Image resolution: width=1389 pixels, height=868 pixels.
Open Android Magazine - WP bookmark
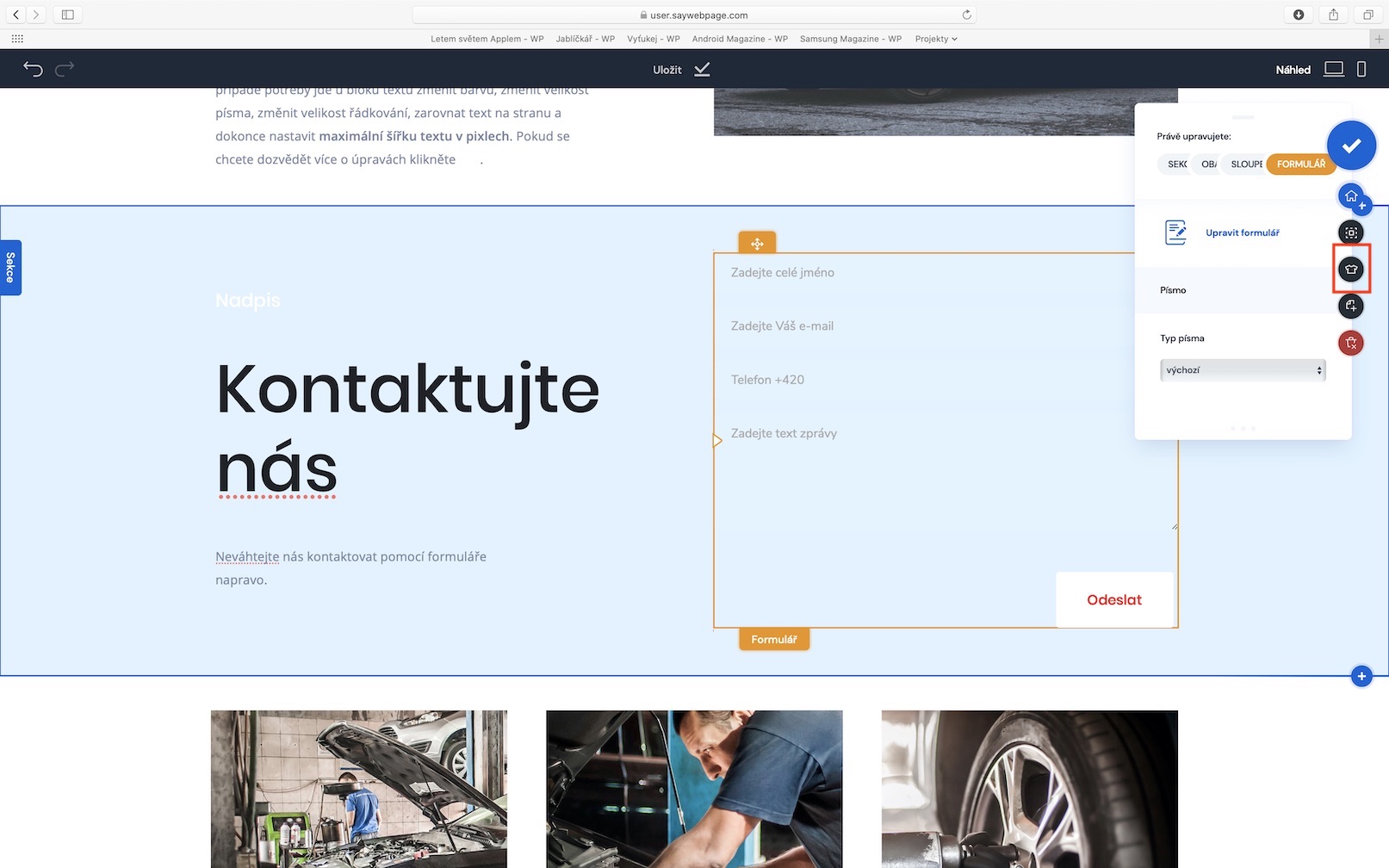tap(740, 39)
